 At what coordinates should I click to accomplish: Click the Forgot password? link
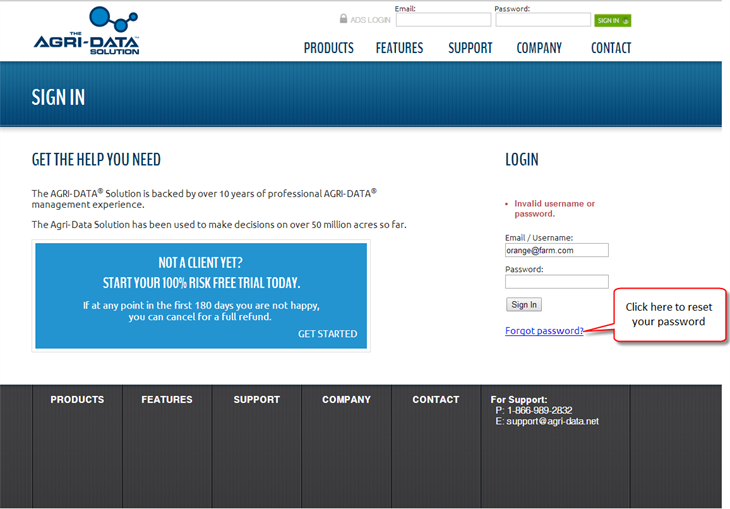tap(544, 331)
